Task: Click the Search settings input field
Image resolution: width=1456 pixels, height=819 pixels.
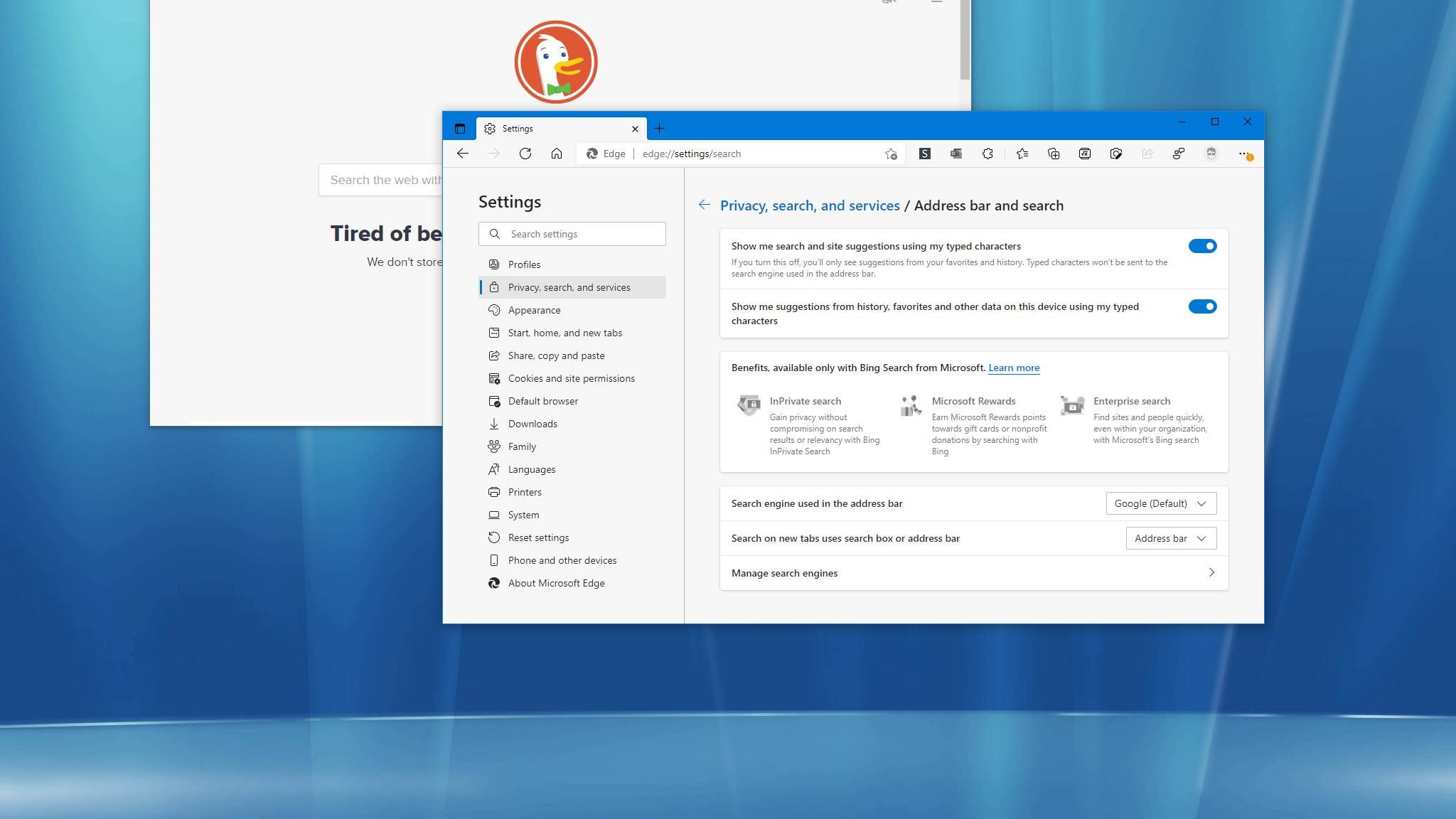Action: pos(583,234)
